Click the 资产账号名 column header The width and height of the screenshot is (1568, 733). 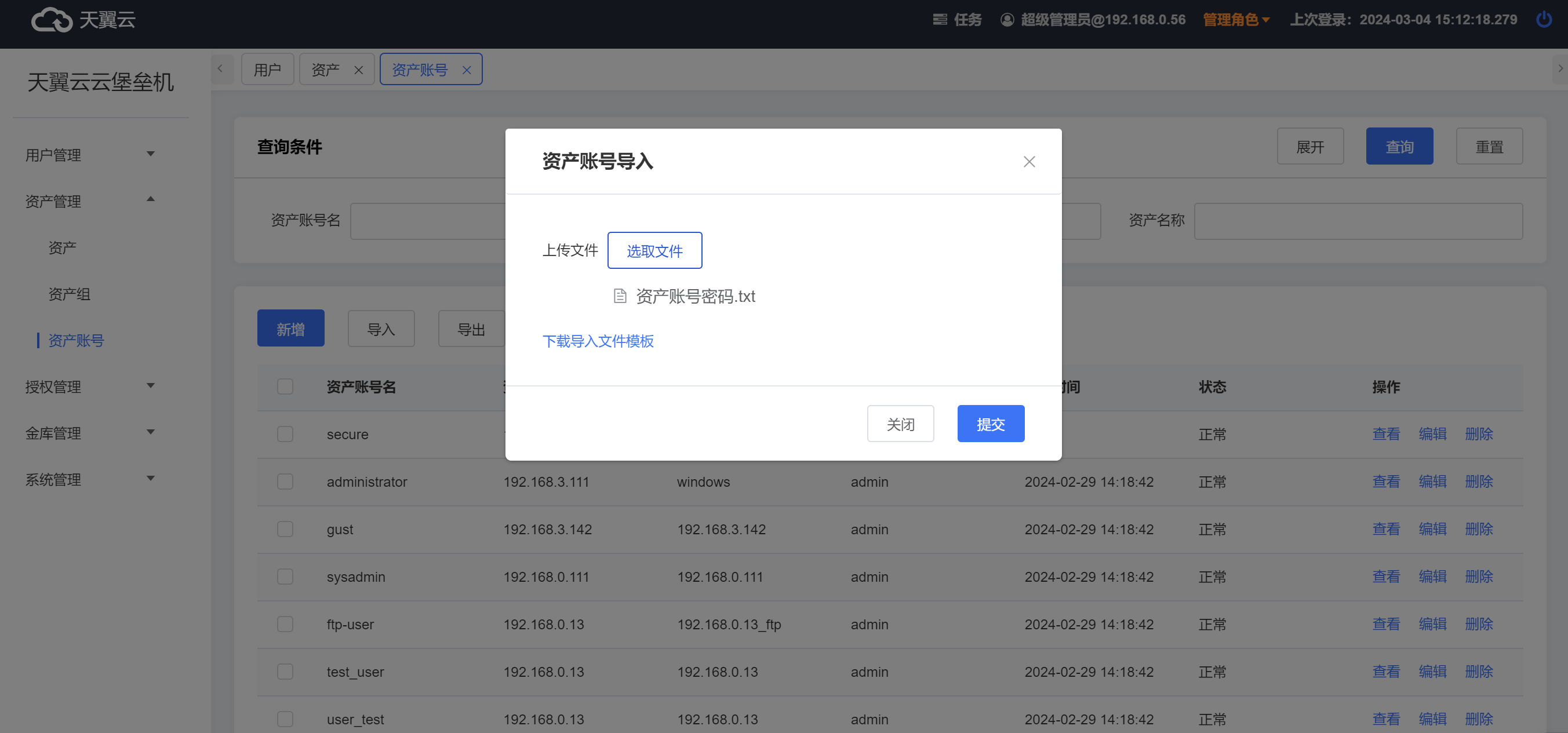point(361,387)
